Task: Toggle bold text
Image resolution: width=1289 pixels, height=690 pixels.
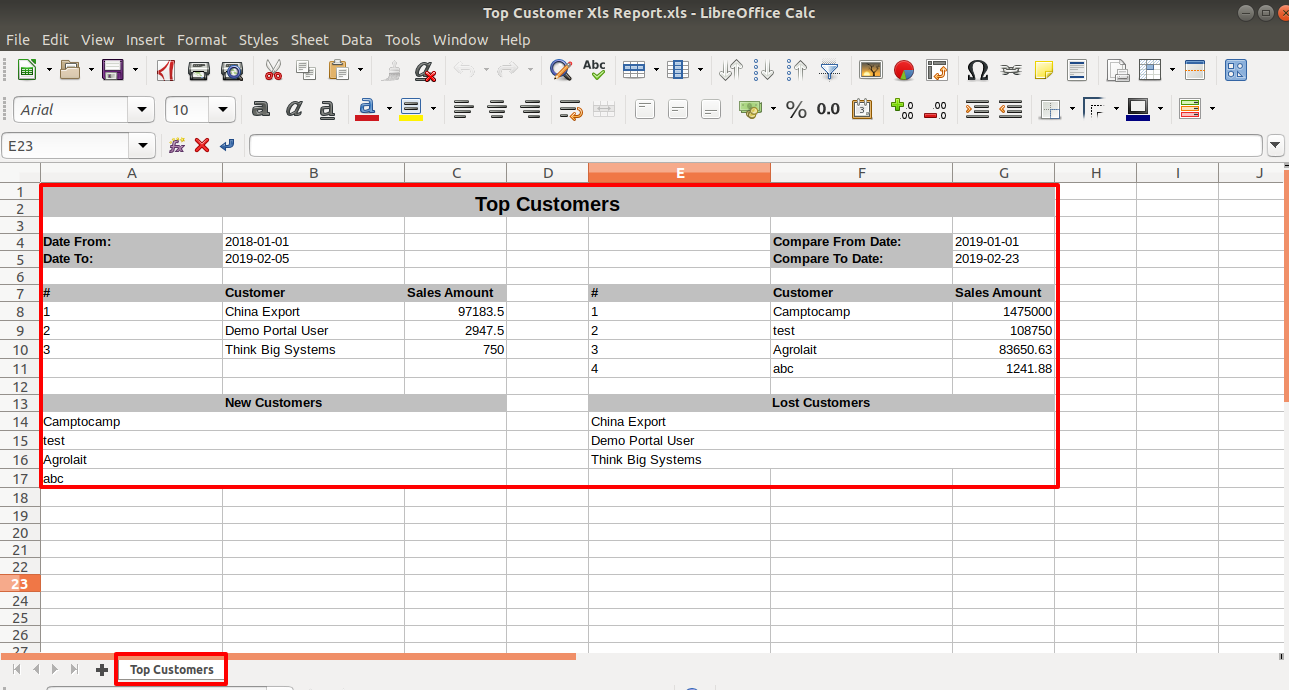Action: pos(261,109)
